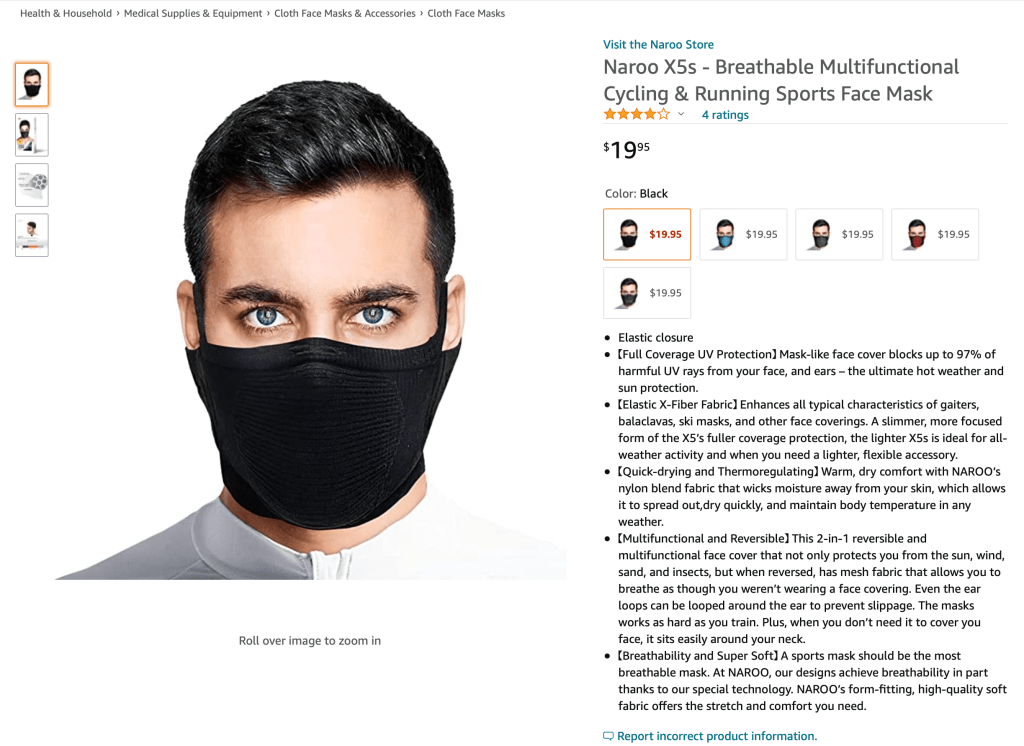This screenshot has width=1024, height=746.
Task: Select the red mask color option
Action: (935, 234)
